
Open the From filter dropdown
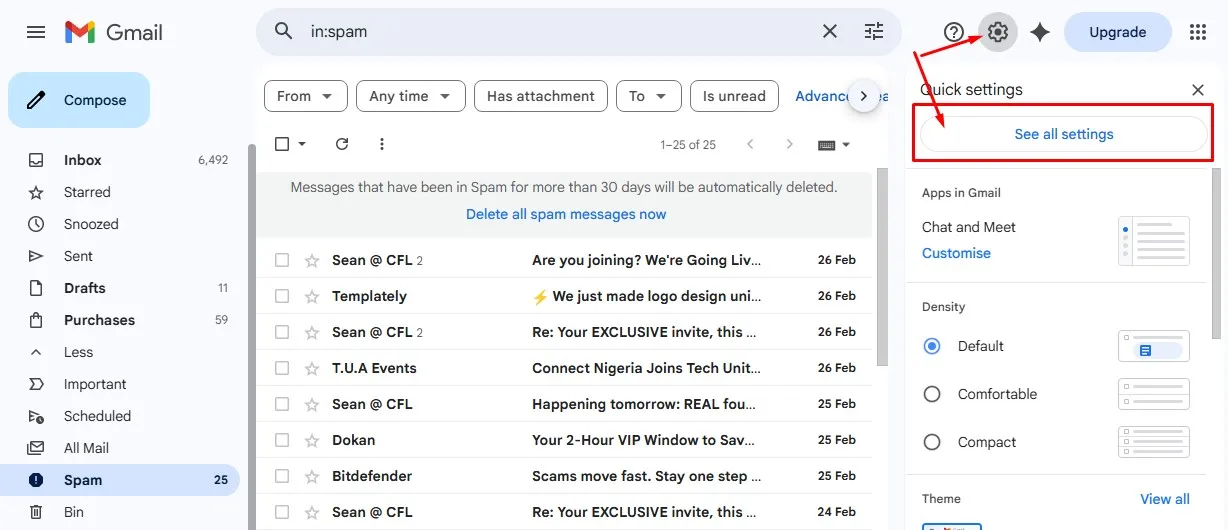coord(306,96)
